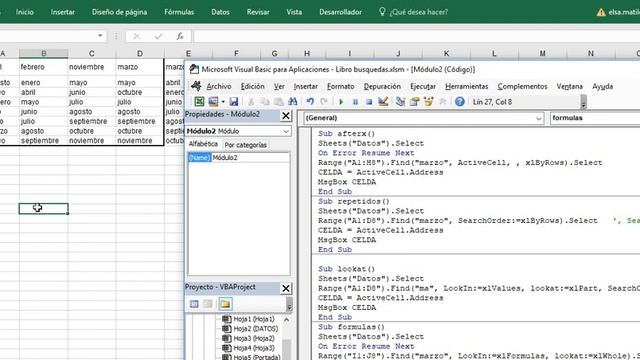Screen dimensions: 640x360
Task: Open the Diseño de página ribbon tab
Action: [x=119, y=12]
